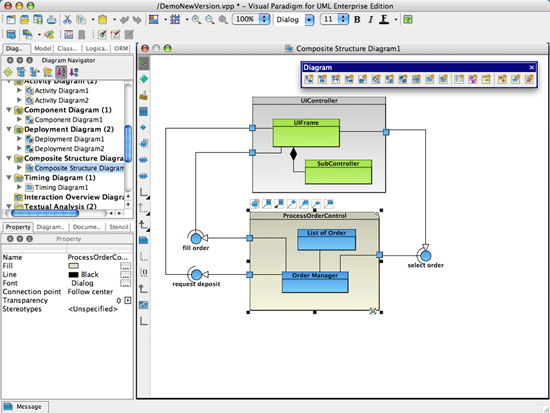Click the New Project toolbar icon
Screen dimensions: 550x413
click(x=11, y=20)
